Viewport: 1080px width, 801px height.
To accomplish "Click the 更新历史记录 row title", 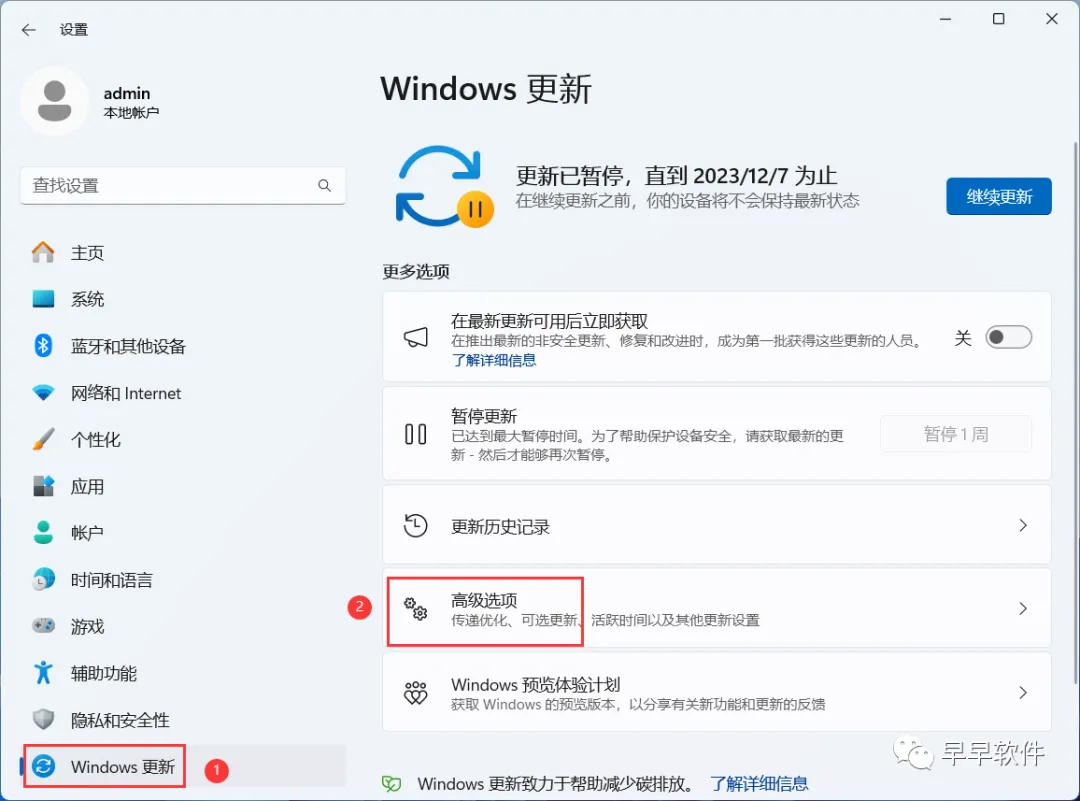I will pyautogui.click(x=500, y=527).
